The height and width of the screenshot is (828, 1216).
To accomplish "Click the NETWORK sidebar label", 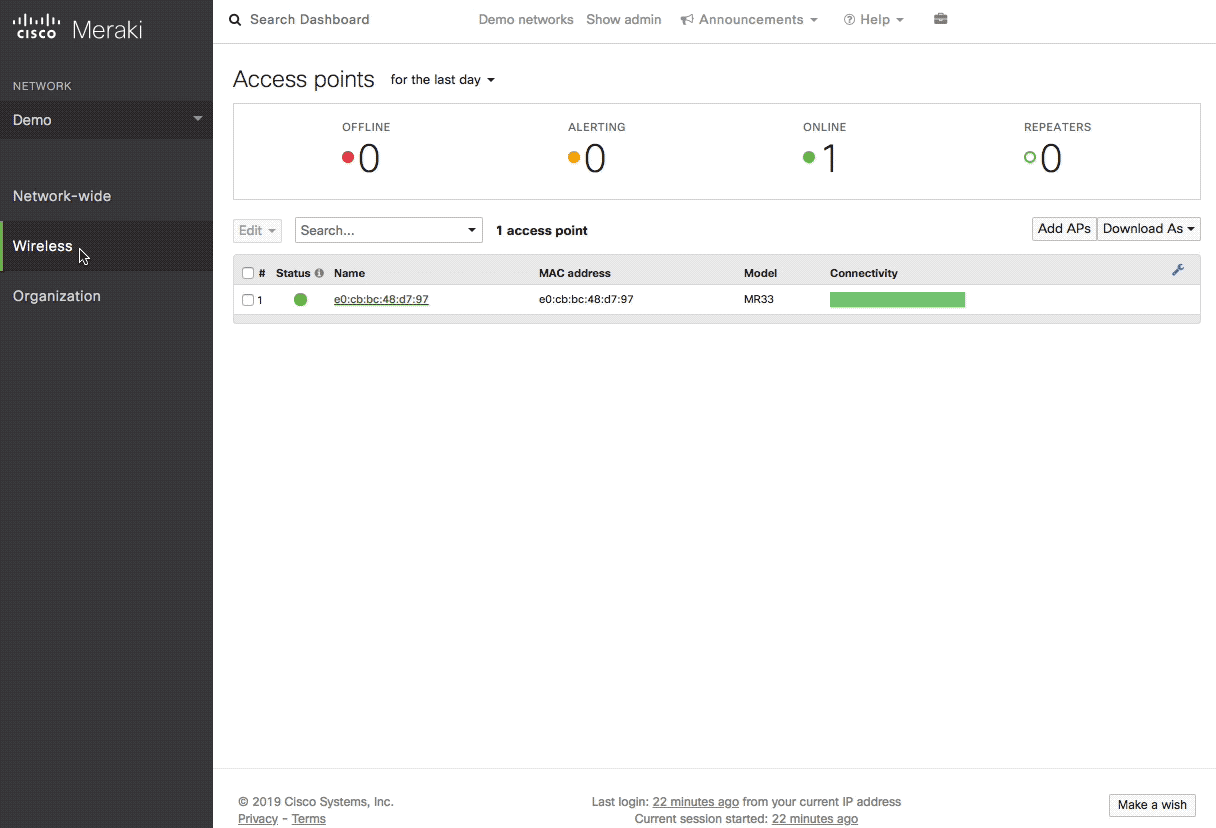I will (42, 86).
